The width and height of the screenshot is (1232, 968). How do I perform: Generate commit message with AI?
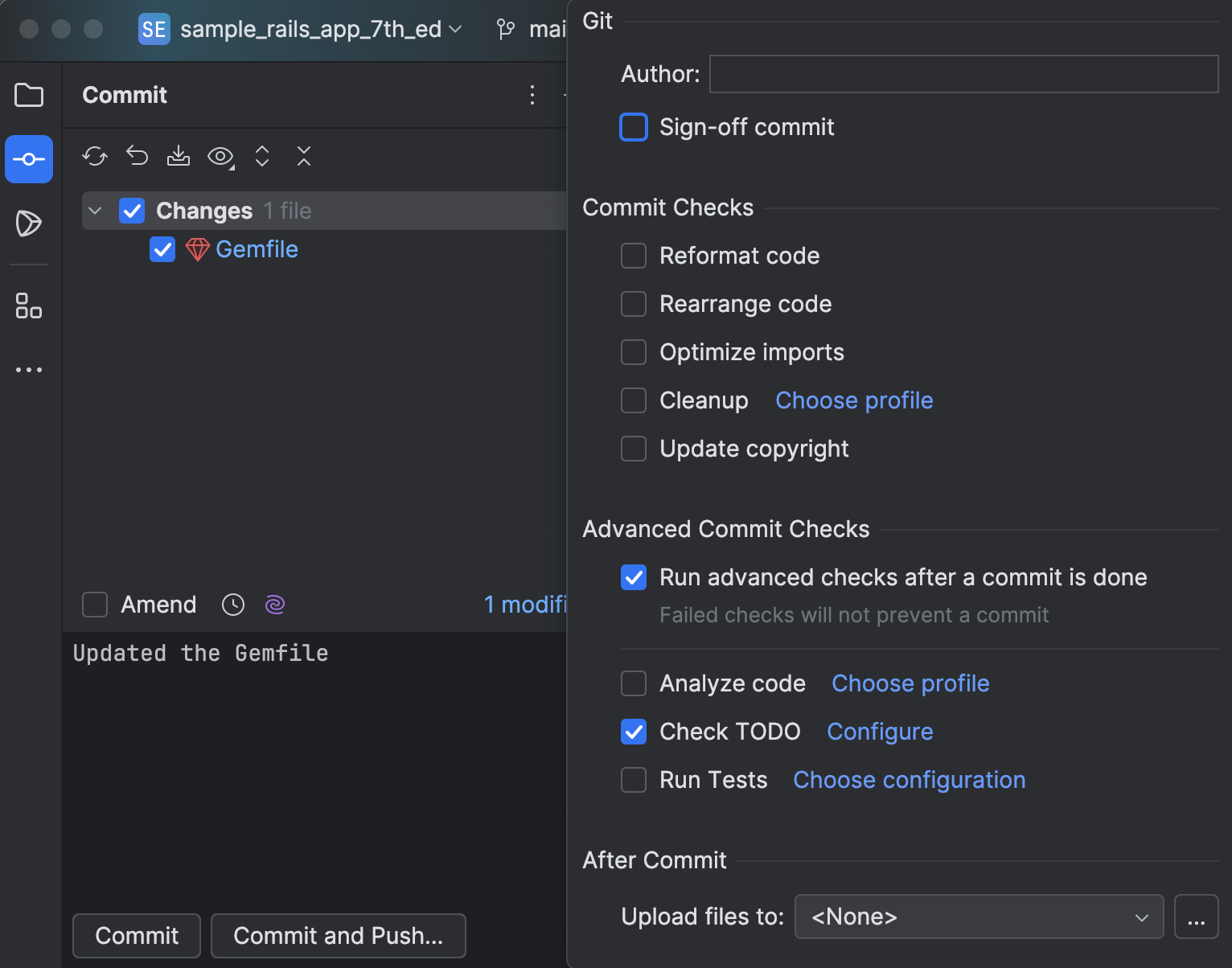[x=274, y=605]
